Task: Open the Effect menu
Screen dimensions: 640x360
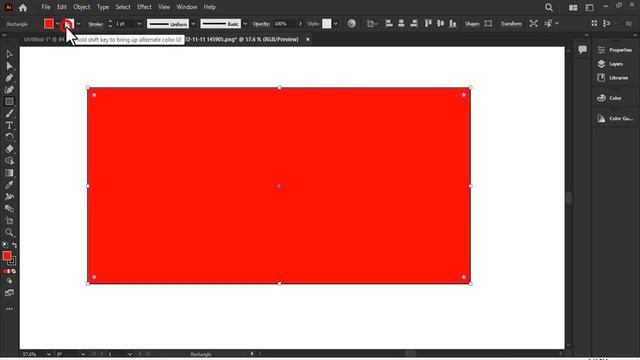Action: coord(144,7)
